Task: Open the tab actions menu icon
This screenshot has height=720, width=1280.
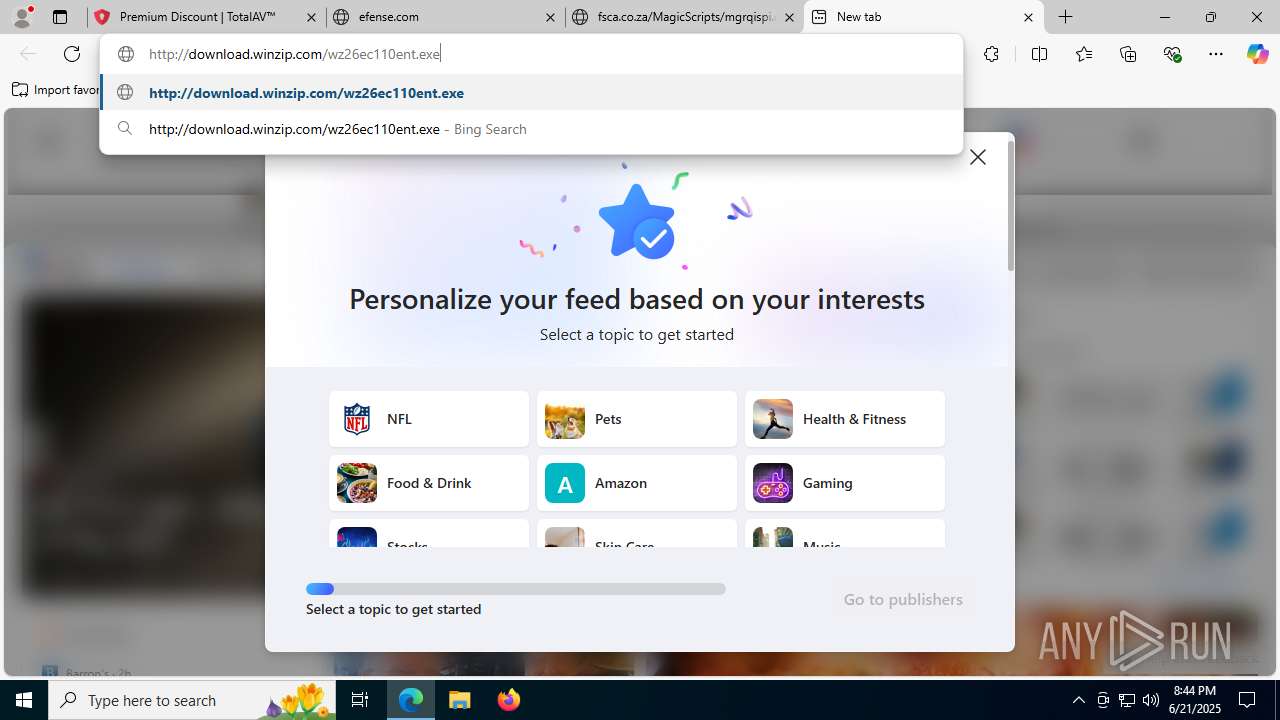Action: (60, 17)
